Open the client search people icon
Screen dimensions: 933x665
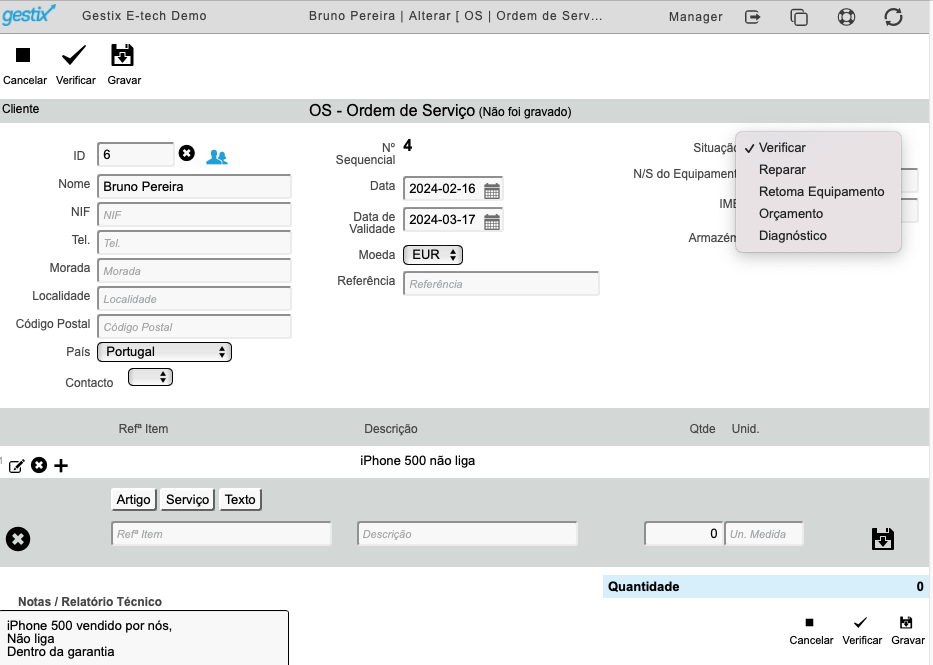point(217,157)
